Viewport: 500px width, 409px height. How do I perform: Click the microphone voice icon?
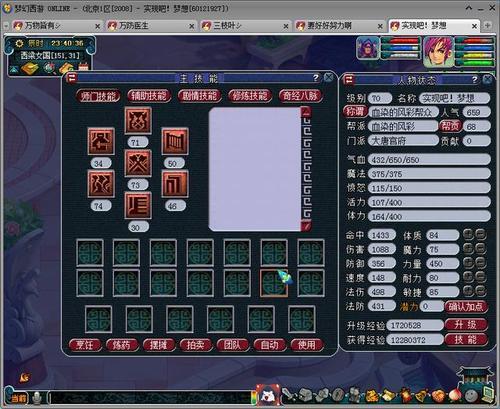[37, 398]
